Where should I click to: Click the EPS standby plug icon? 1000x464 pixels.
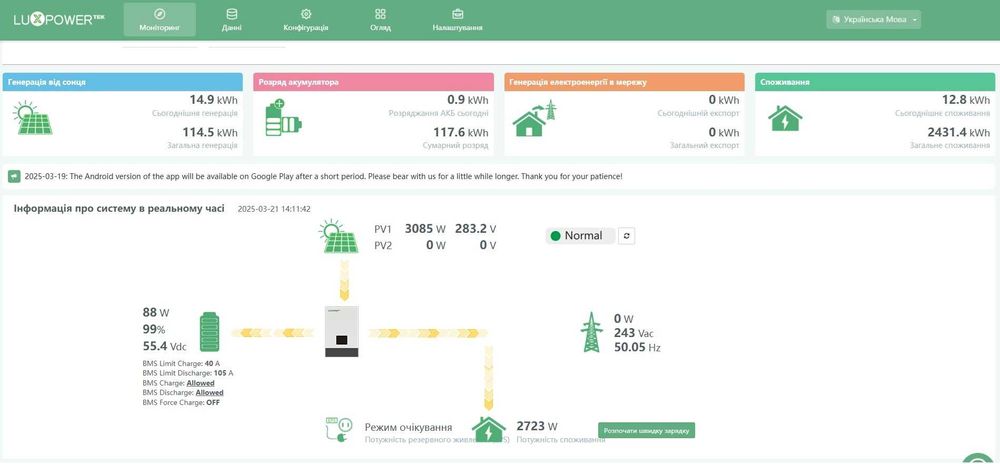[339, 430]
